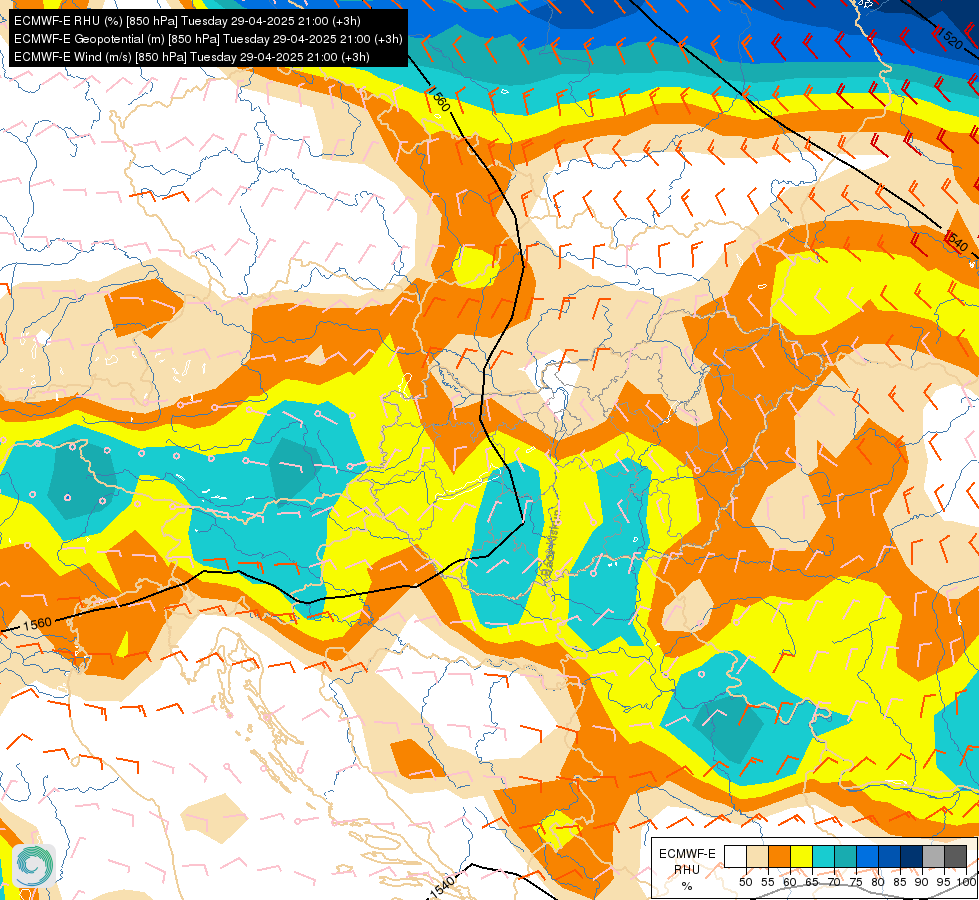
Task: Click the 1540 contour label at the bottom map edge
Action: 441,888
